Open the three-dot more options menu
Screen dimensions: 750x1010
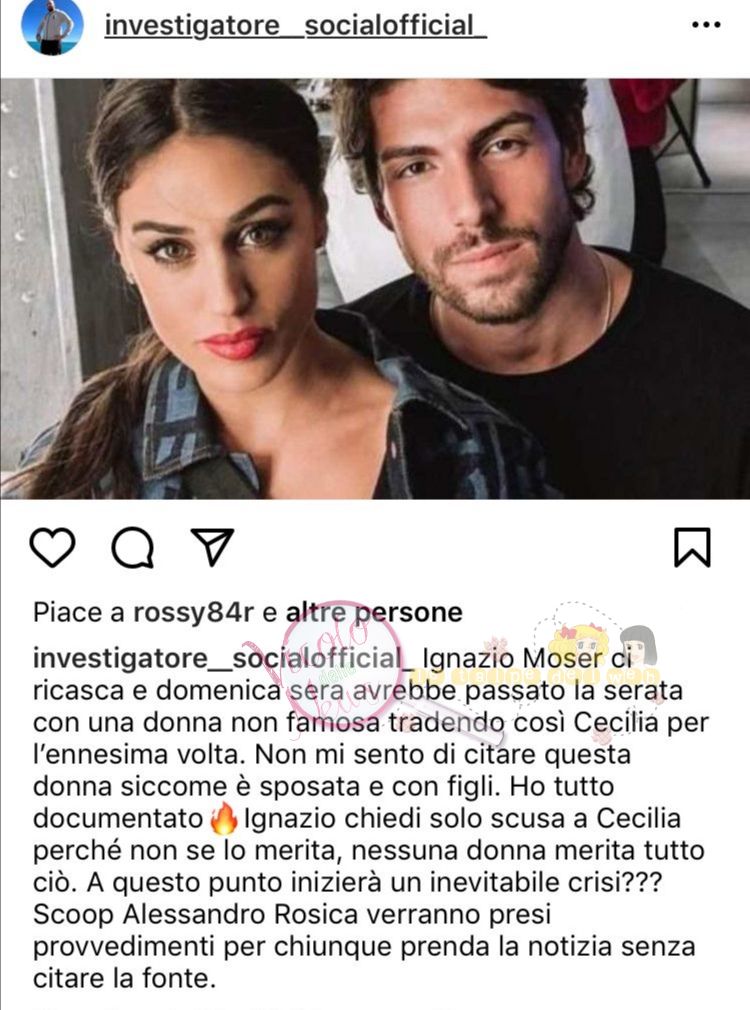pos(706,25)
